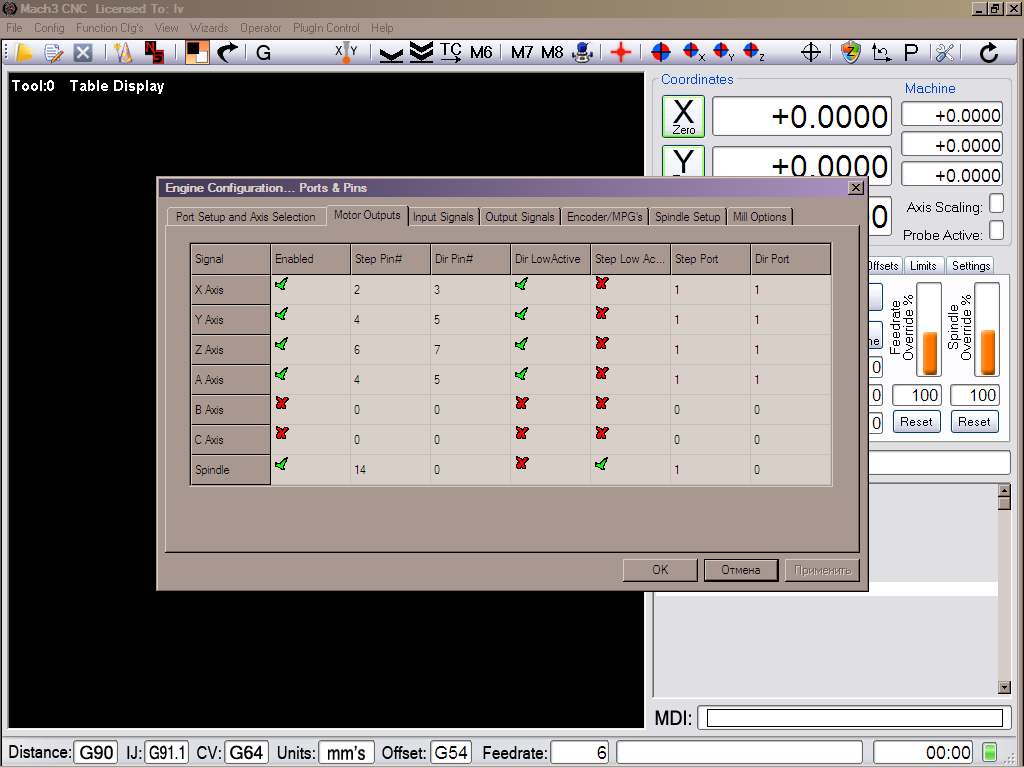This screenshot has width=1024, height=768.
Task: Click the Z shield icon
Action: (x=850, y=52)
